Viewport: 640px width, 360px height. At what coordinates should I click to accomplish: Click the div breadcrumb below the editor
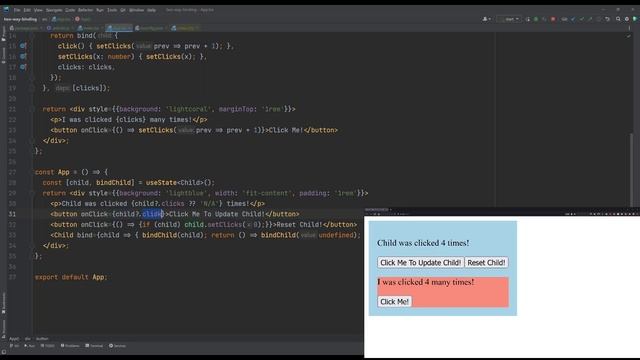28,339
